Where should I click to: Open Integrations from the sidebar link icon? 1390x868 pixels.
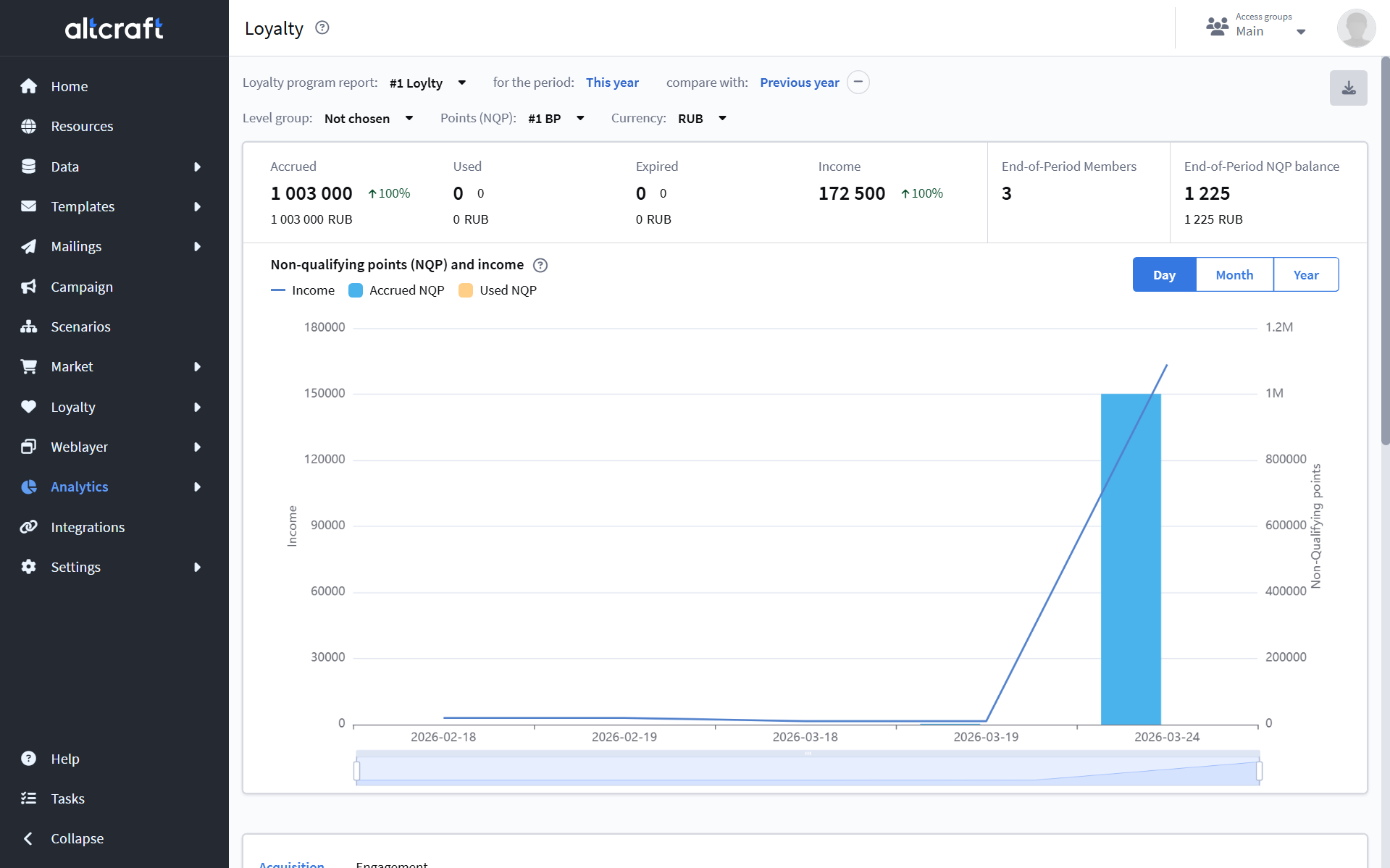pos(29,527)
